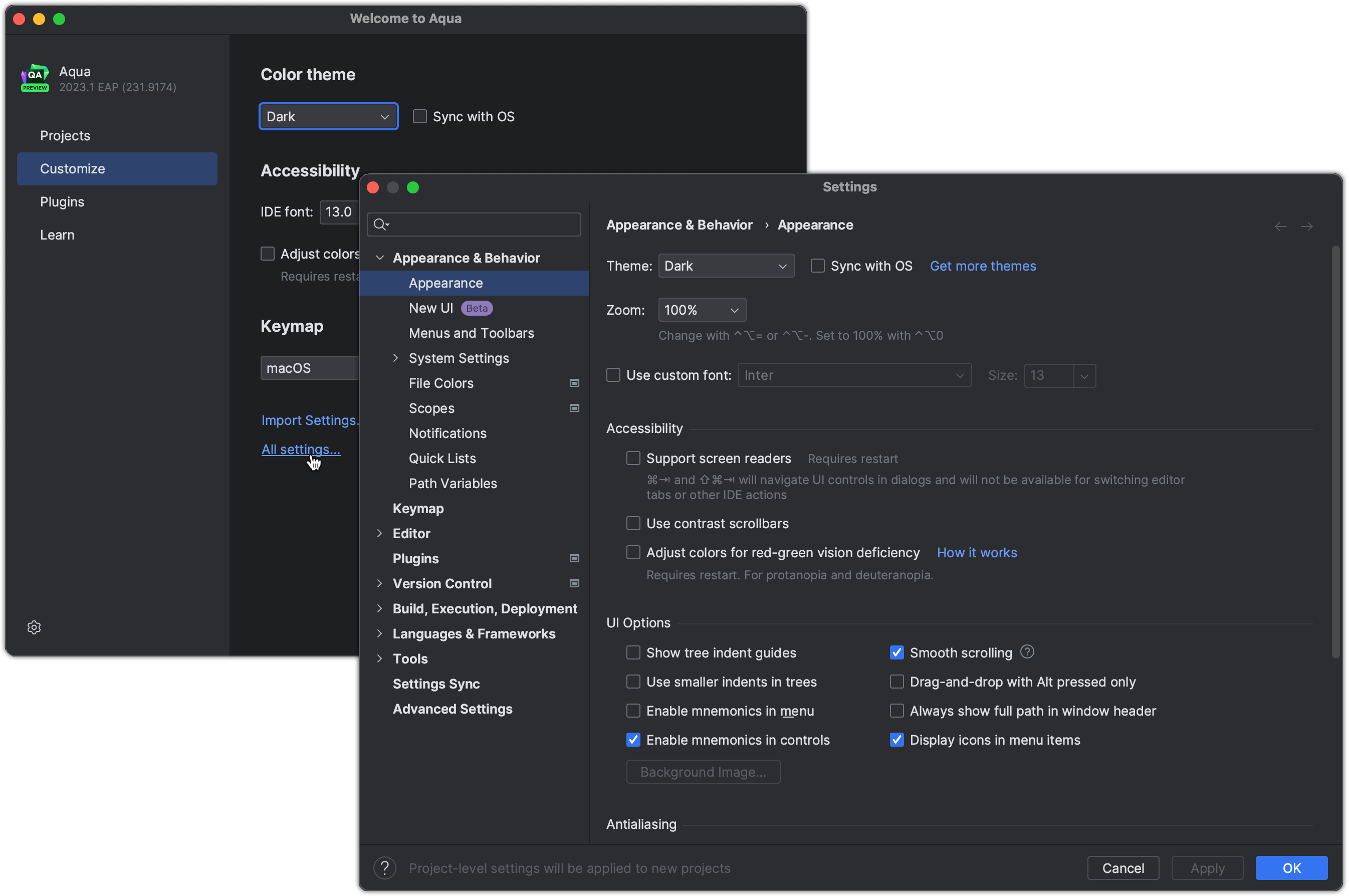Click the Beta badge next to New UI

477,308
